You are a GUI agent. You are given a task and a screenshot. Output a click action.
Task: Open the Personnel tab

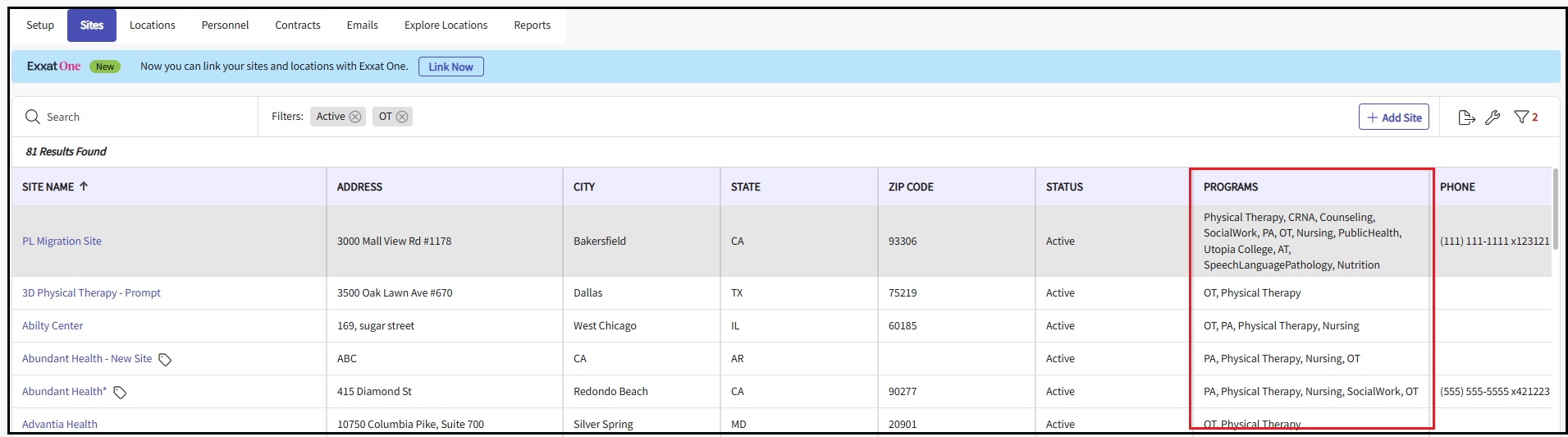pyautogui.click(x=225, y=25)
